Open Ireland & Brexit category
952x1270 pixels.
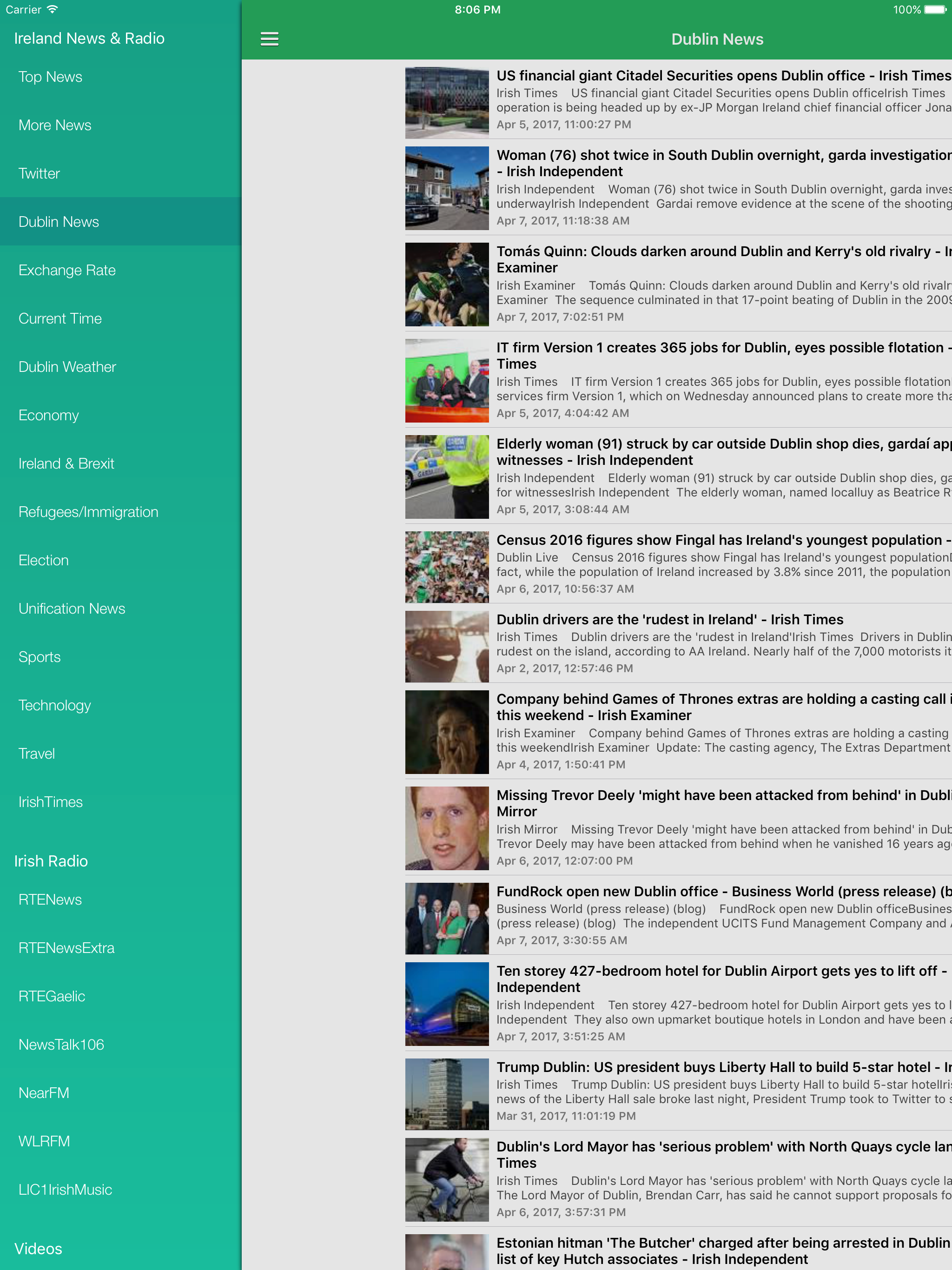tap(120, 463)
